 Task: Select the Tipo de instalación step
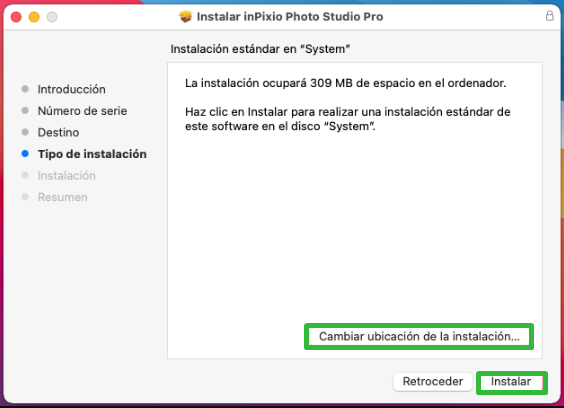pyautogui.click(x=92, y=154)
